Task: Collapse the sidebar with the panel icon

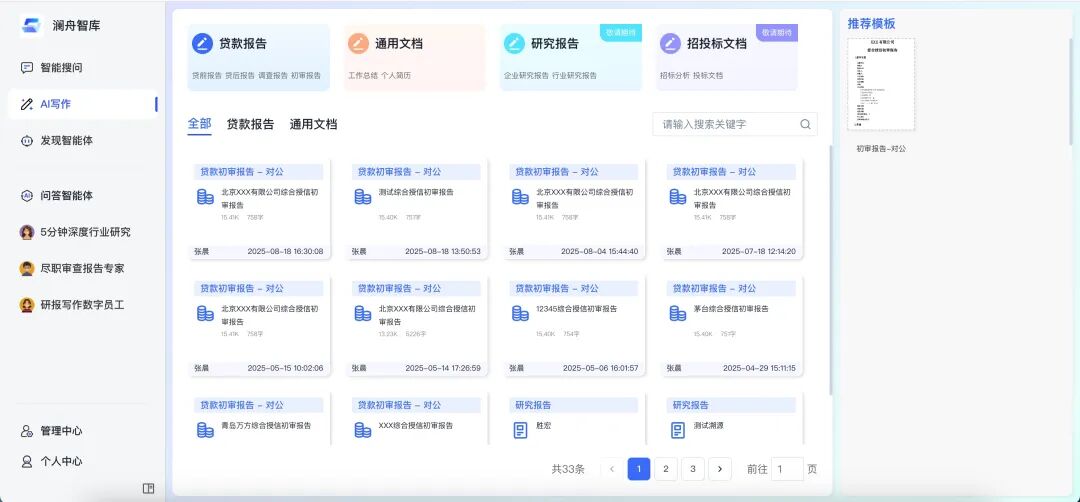Action: click(148, 488)
